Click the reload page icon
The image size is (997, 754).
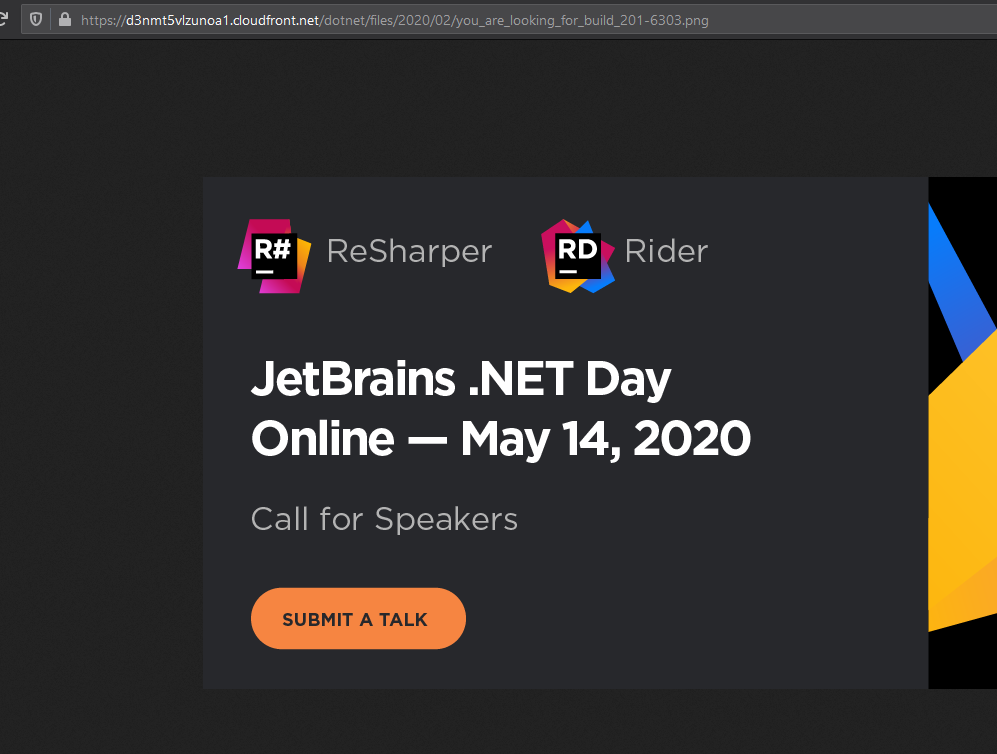(x=3, y=19)
